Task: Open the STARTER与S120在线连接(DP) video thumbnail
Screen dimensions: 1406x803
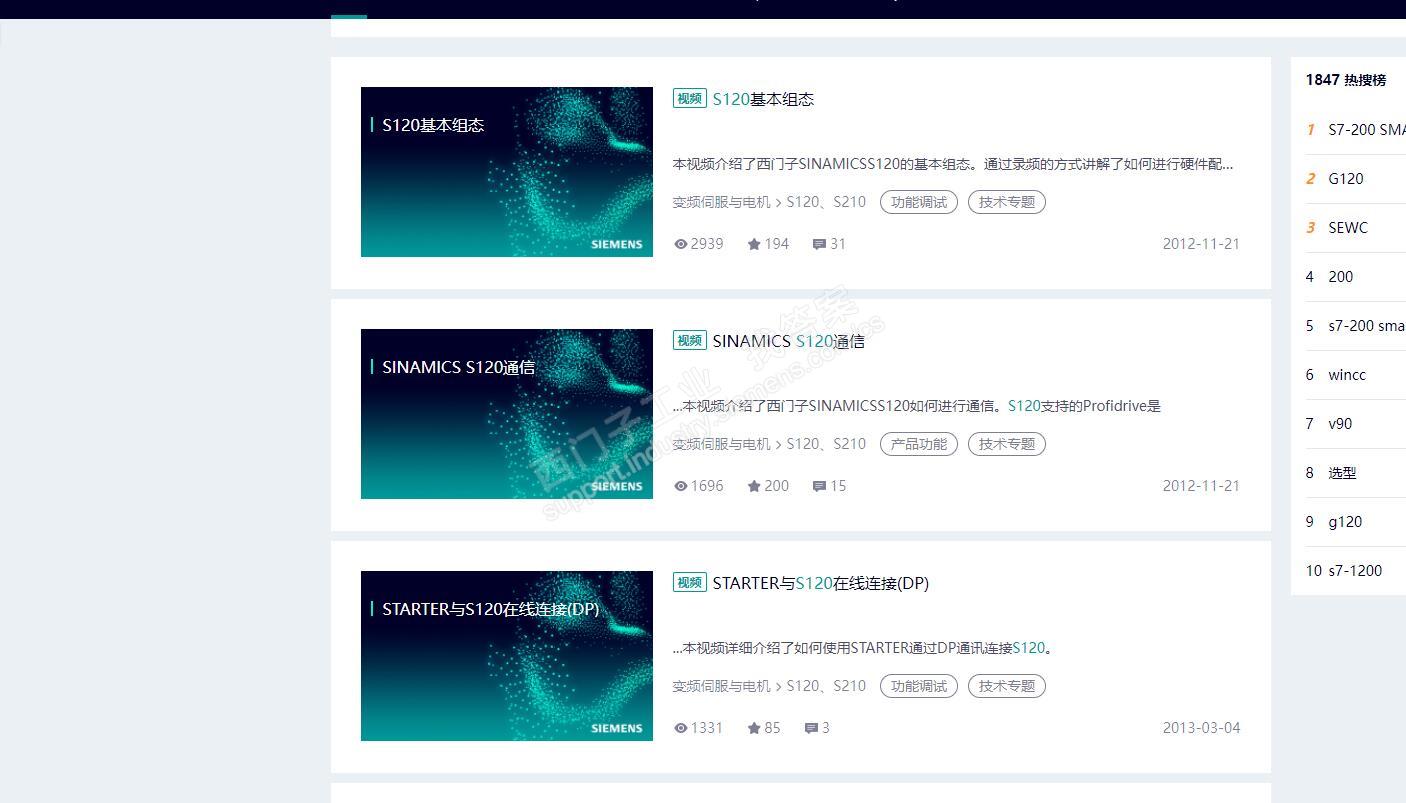Action: (507, 656)
